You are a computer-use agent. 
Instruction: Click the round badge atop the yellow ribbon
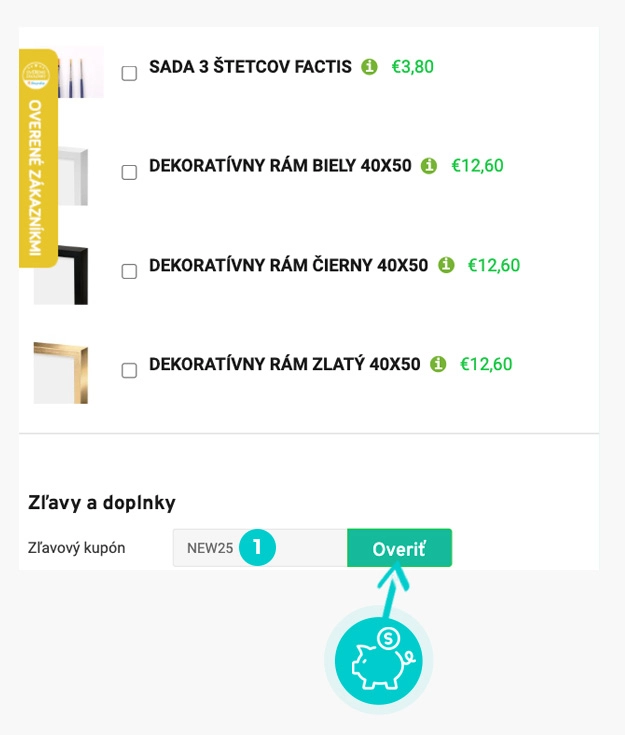tap(39, 76)
